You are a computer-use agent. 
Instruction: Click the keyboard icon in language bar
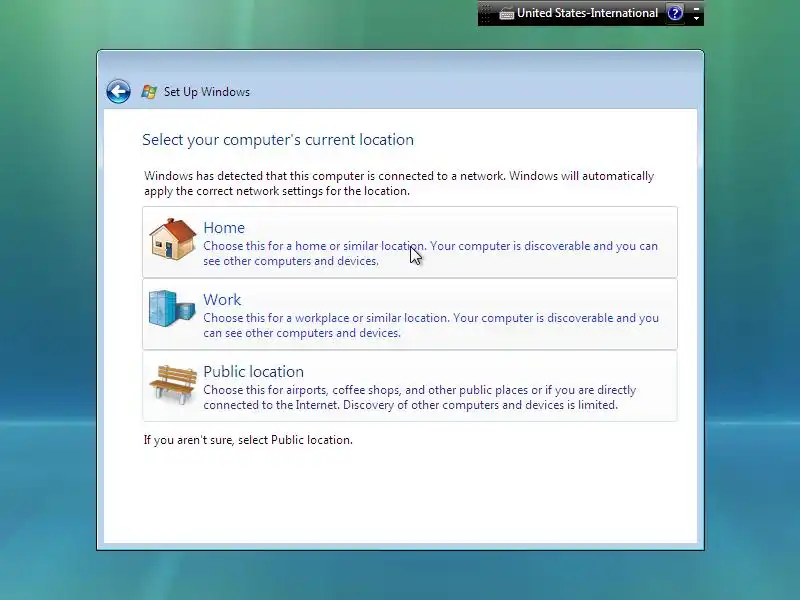[506, 14]
